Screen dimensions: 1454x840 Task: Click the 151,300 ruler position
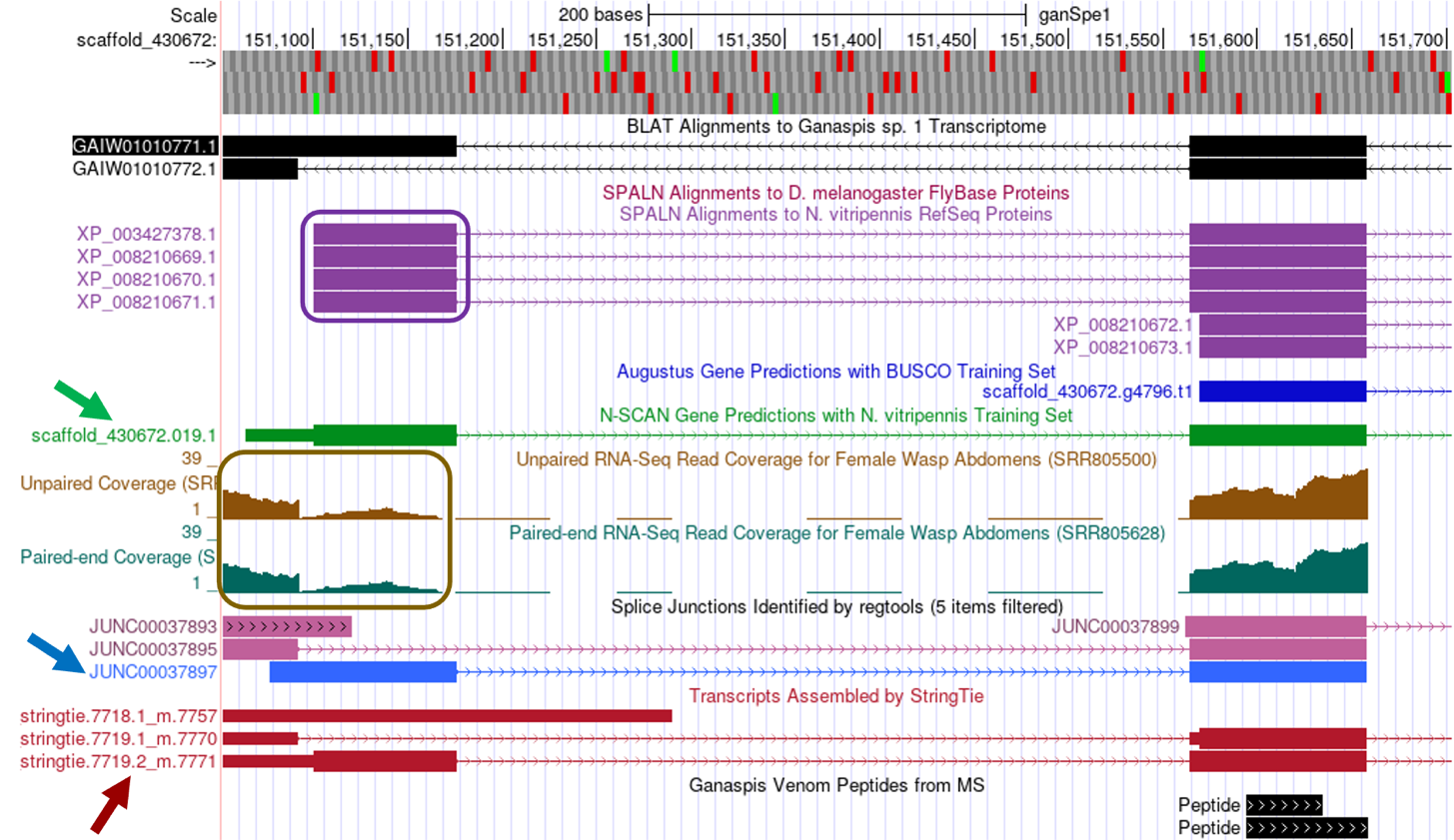(656, 40)
